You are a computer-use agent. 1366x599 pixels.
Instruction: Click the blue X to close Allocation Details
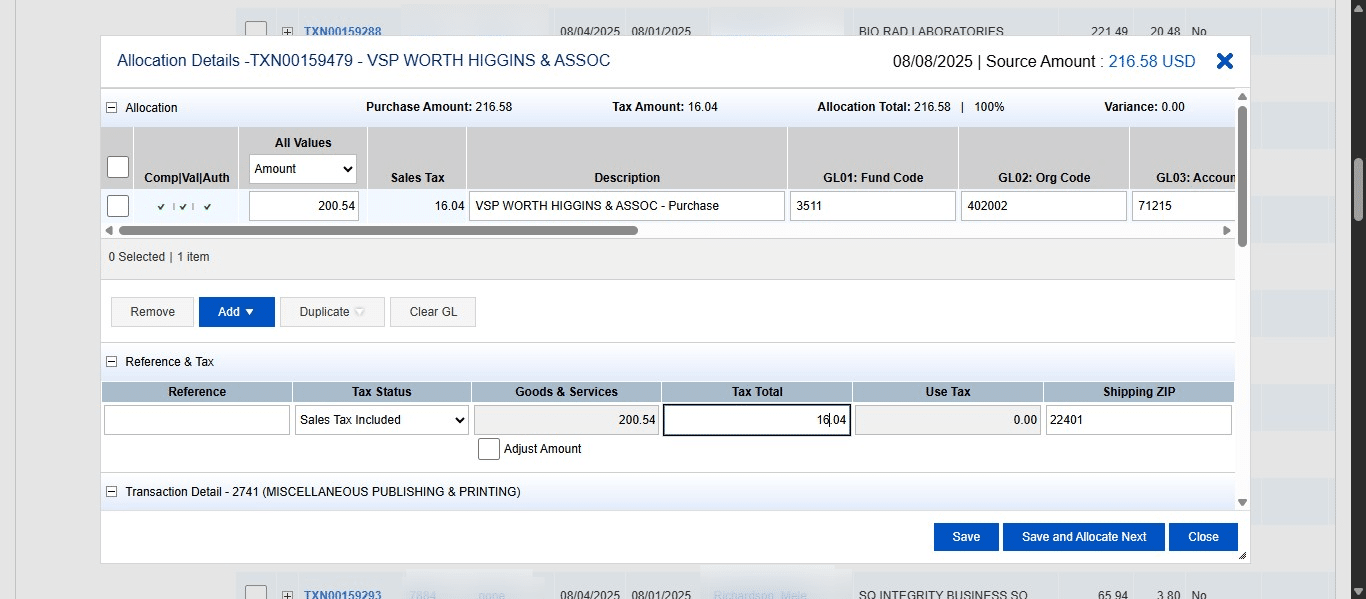pyautogui.click(x=1224, y=61)
